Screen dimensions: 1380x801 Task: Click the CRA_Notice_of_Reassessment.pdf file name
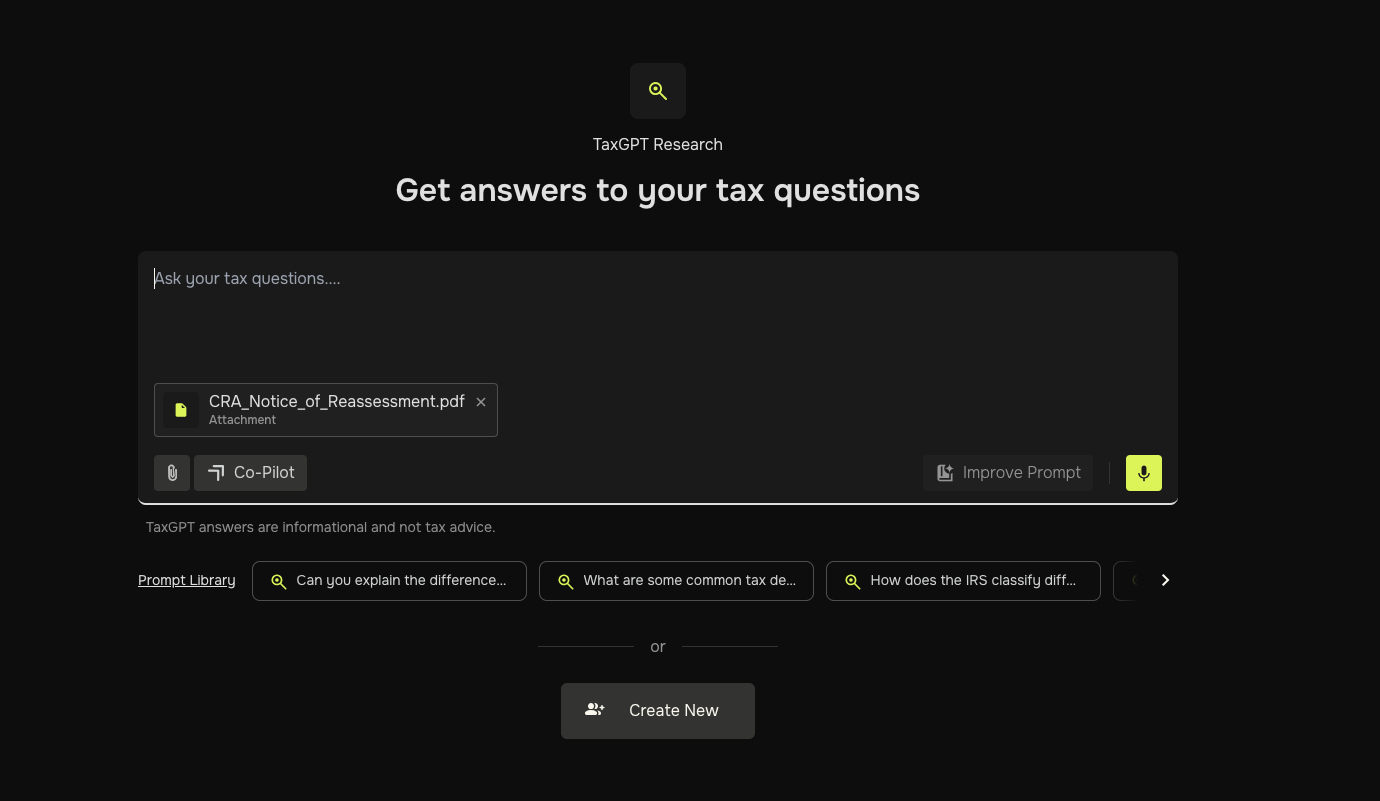click(x=337, y=401)
